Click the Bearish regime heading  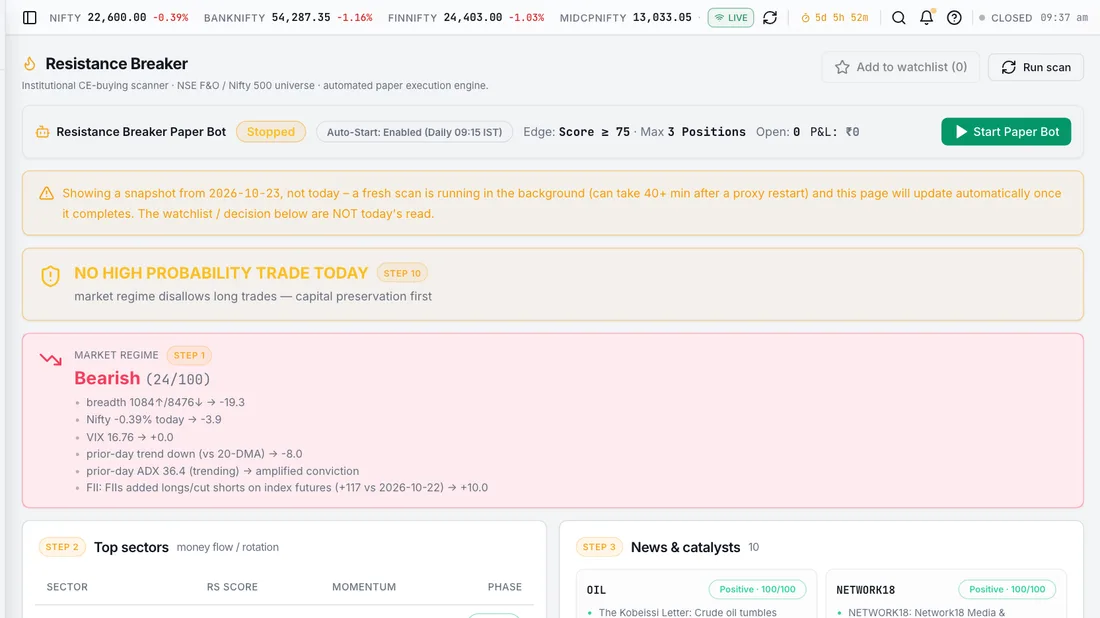pos(107,378)
